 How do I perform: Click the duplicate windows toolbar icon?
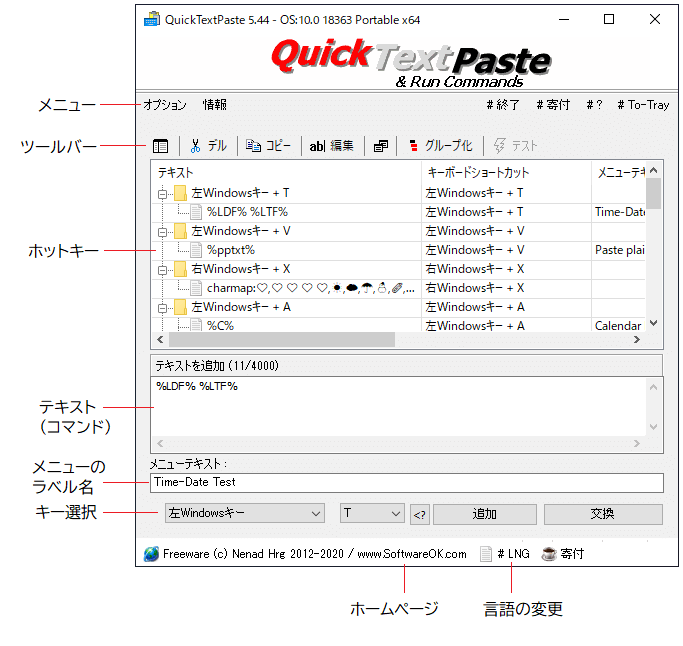click(x=381, y=146)
